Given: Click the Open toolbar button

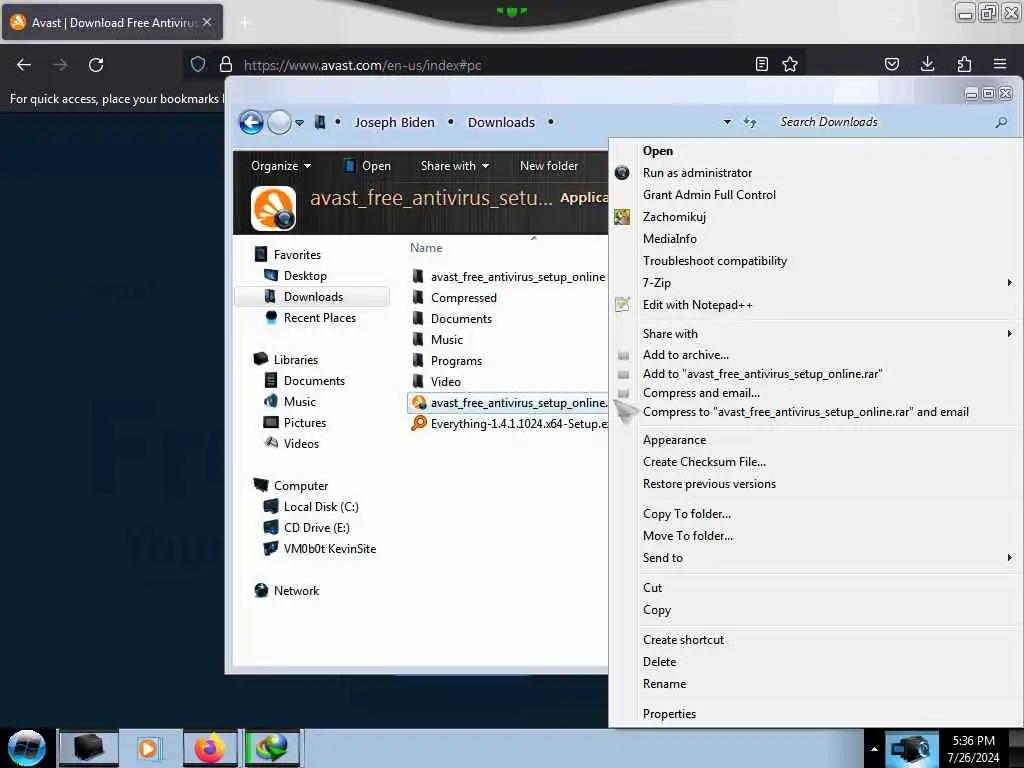Looking at the screenshot, I should 367,166.
